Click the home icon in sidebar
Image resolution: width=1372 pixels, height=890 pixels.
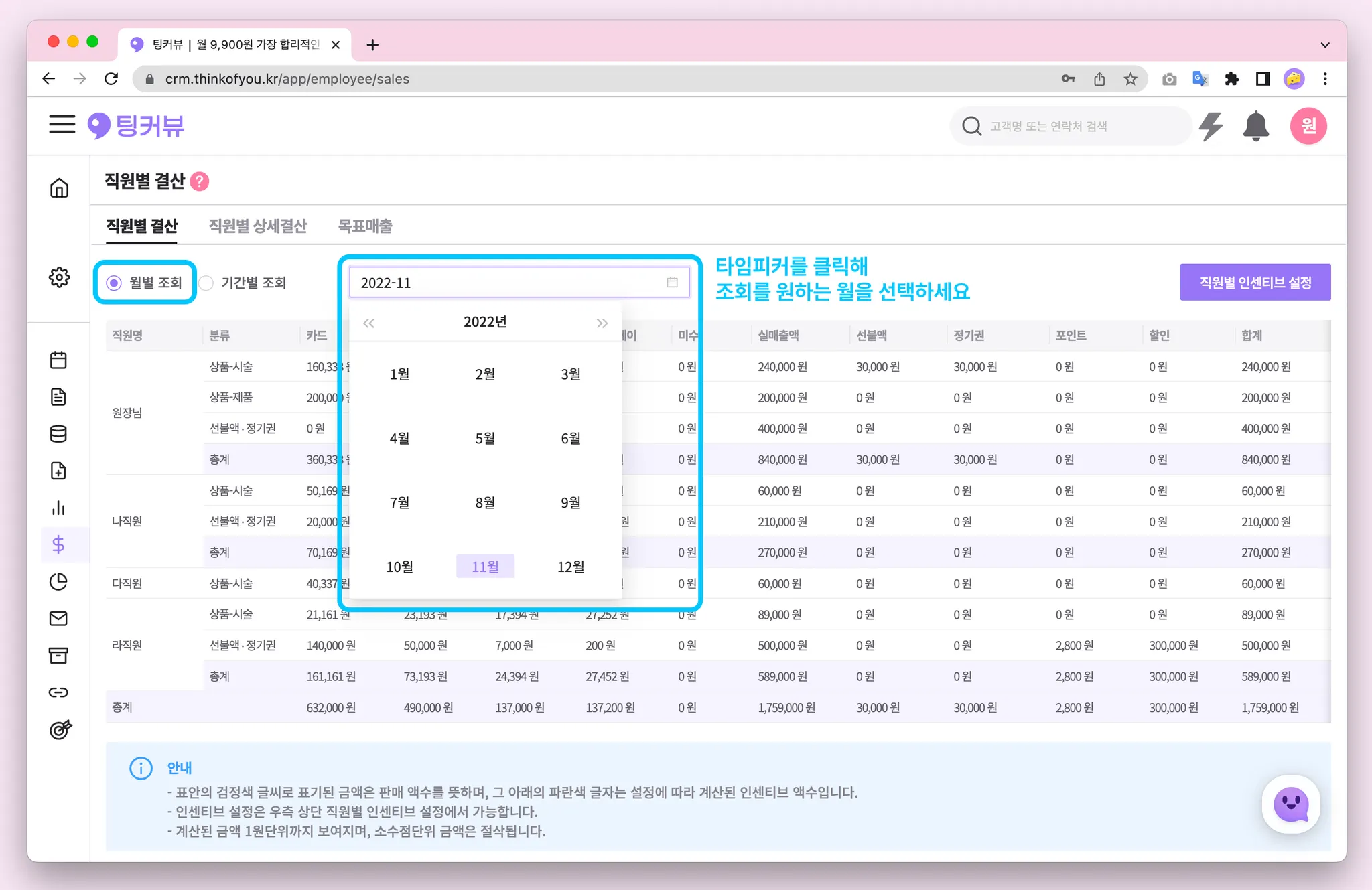59,188
